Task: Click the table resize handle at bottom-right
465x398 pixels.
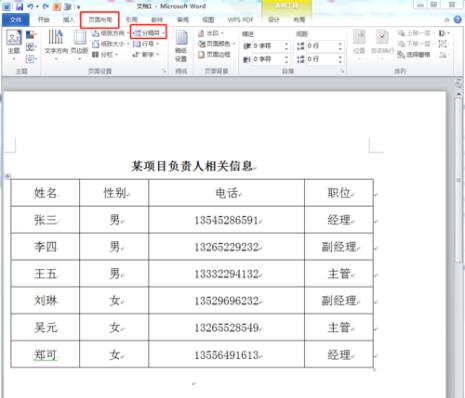Action: 374,369
